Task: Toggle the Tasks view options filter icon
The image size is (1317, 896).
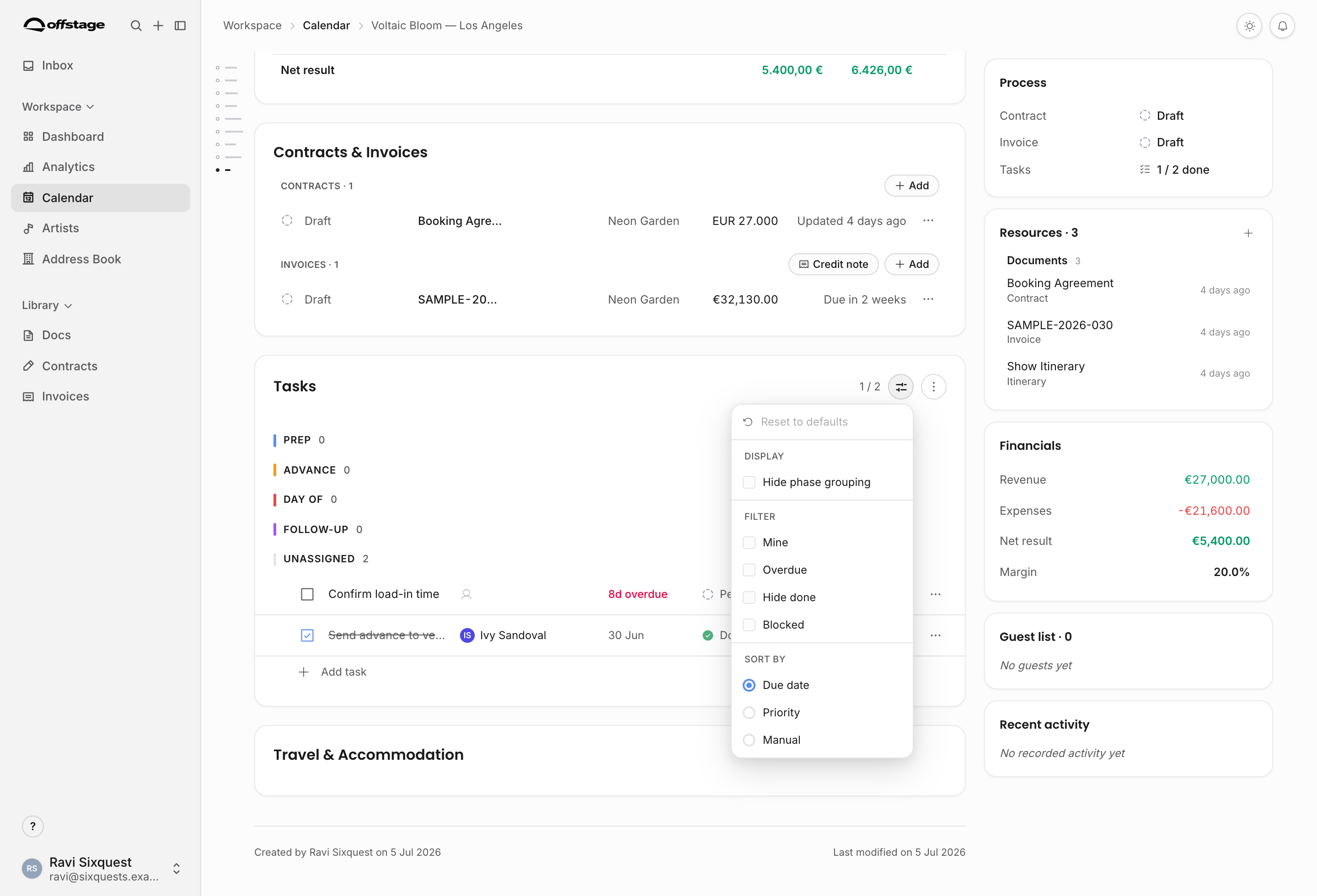Action: 900,387
